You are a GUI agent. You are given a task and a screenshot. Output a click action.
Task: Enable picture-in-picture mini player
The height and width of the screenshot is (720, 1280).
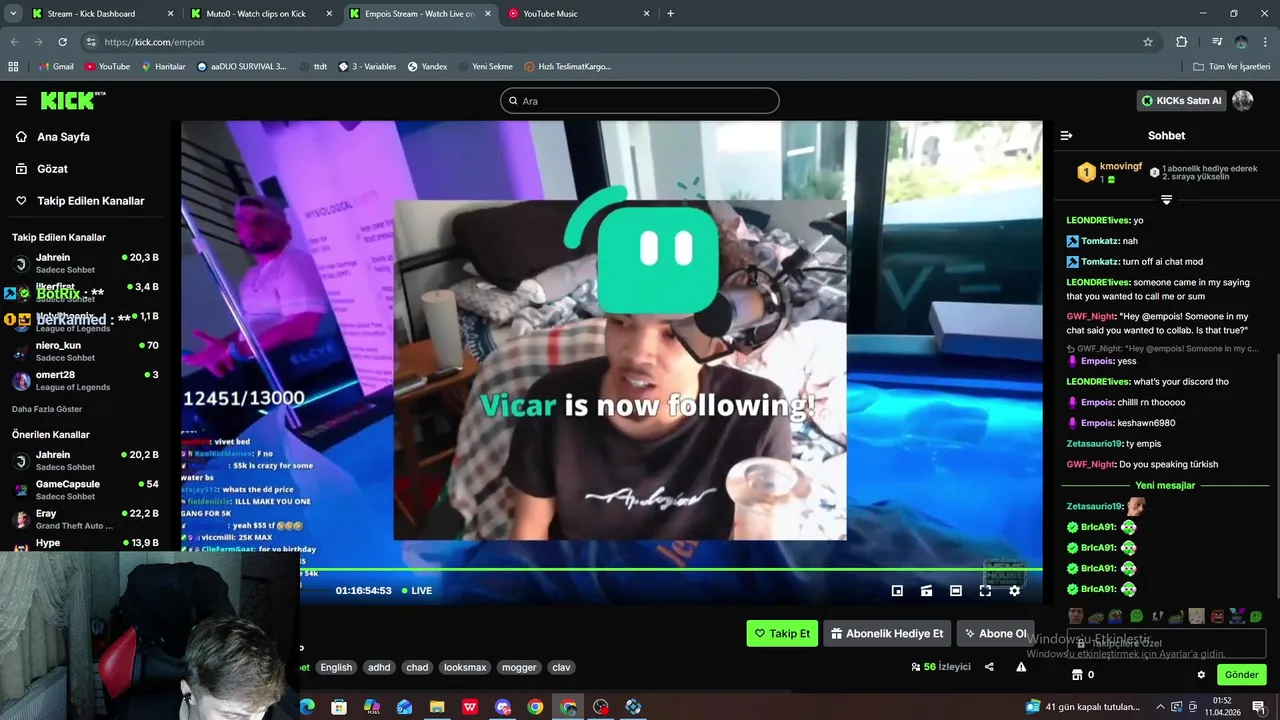897,591
